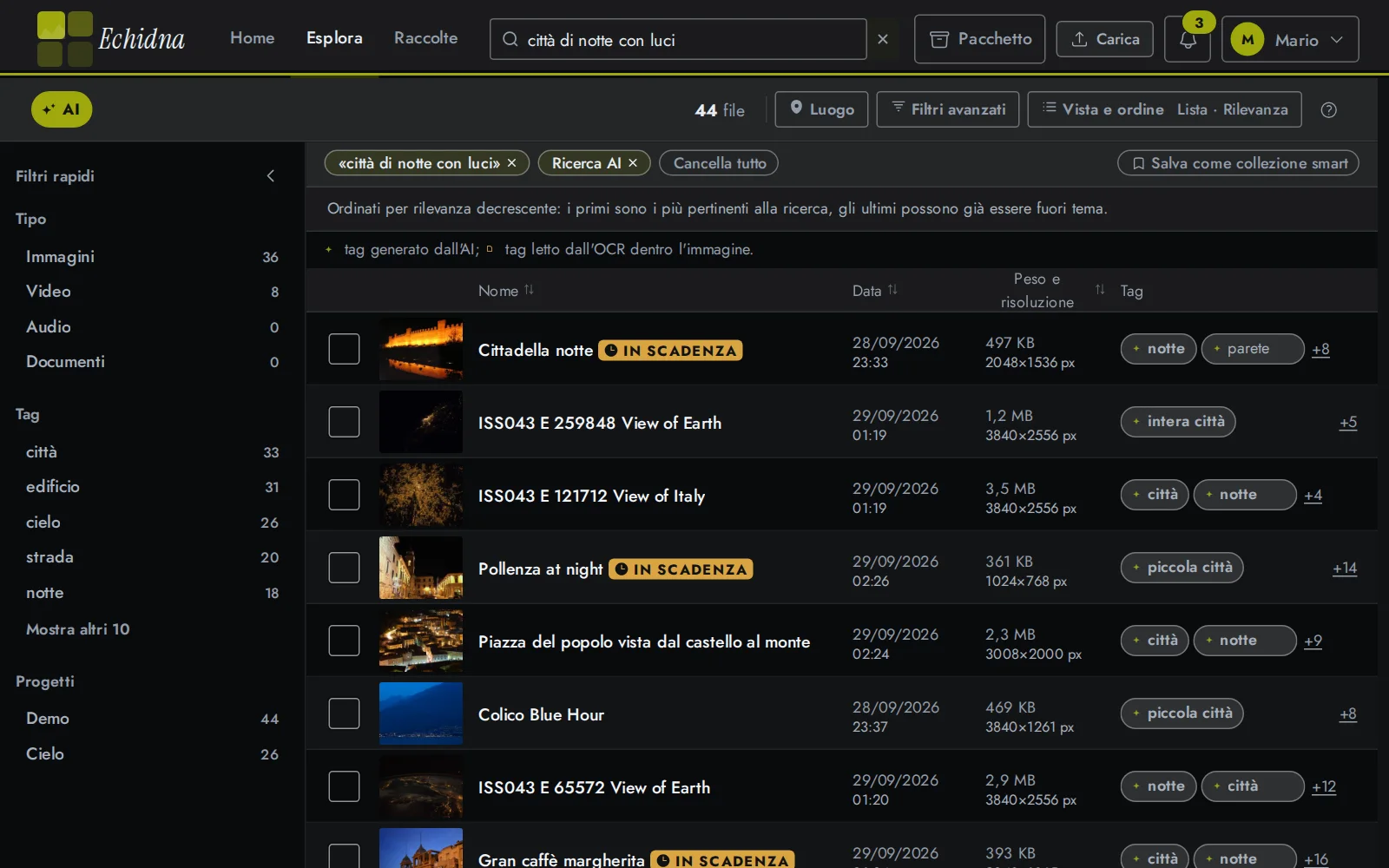Switch to the Esplora tab
This screenshot has height=868, width=1389.
point(334,38)
